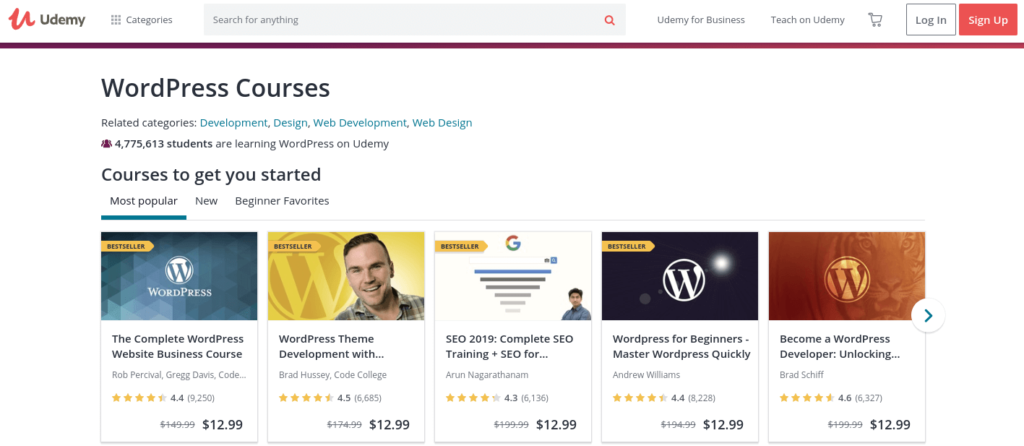The image size is (1024, 446).
Task: Click the Udemy logo
Action: (x=47, y=20)
